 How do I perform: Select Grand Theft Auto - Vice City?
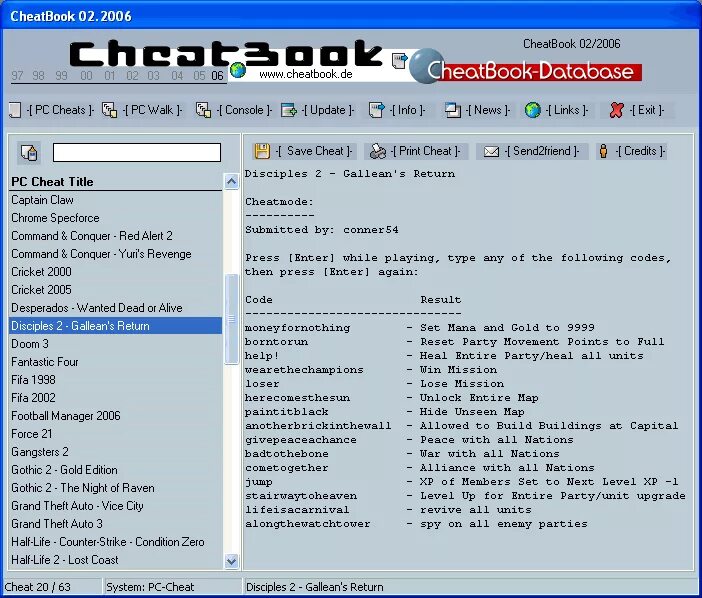coord(116,506)
